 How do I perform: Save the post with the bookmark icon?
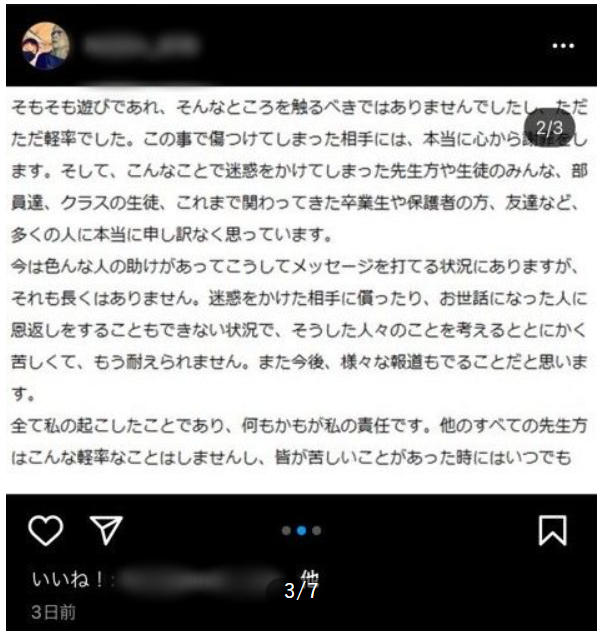click(x=553, y=530)
